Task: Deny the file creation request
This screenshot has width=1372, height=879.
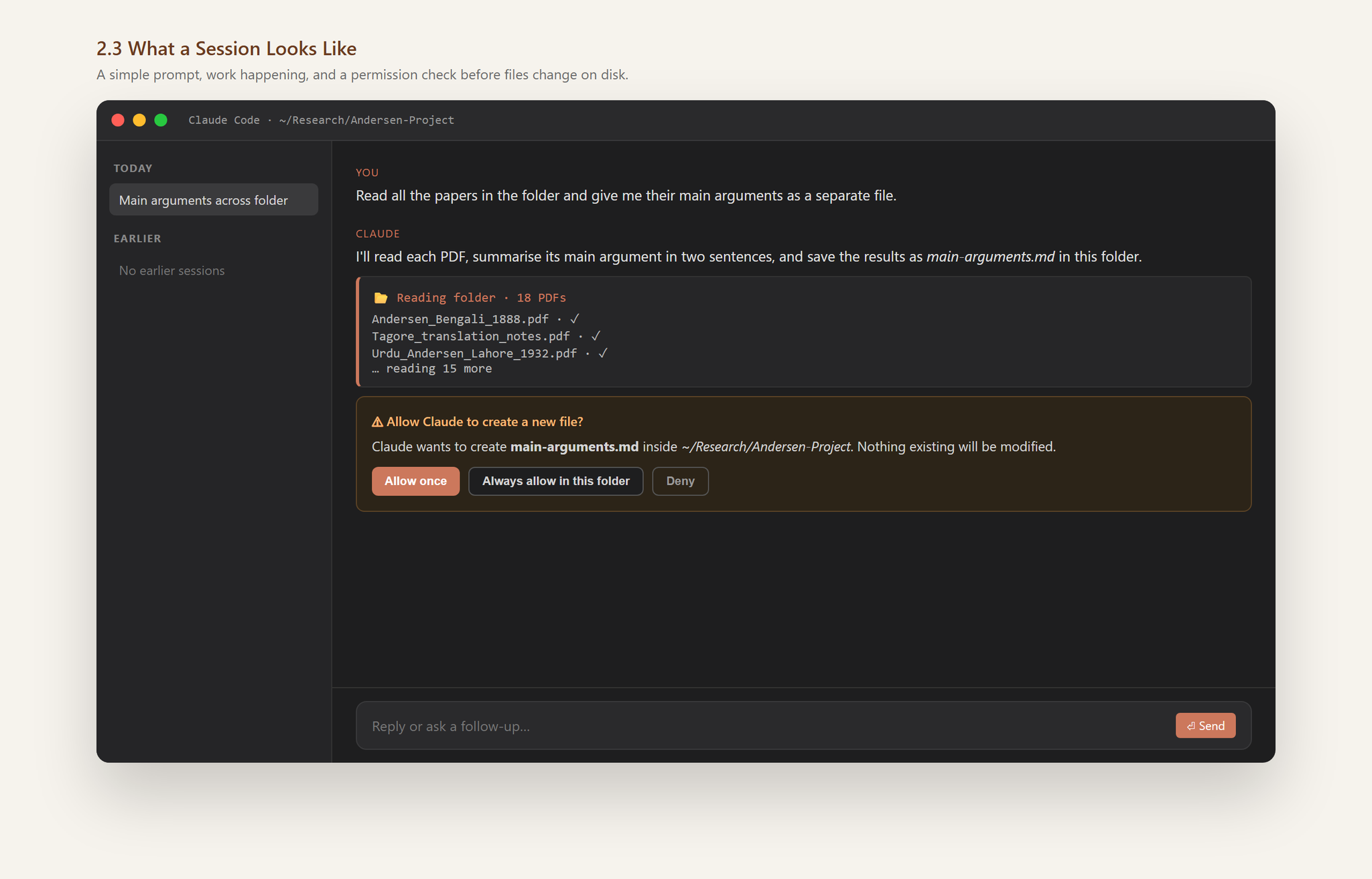Action: click(681, 481)
